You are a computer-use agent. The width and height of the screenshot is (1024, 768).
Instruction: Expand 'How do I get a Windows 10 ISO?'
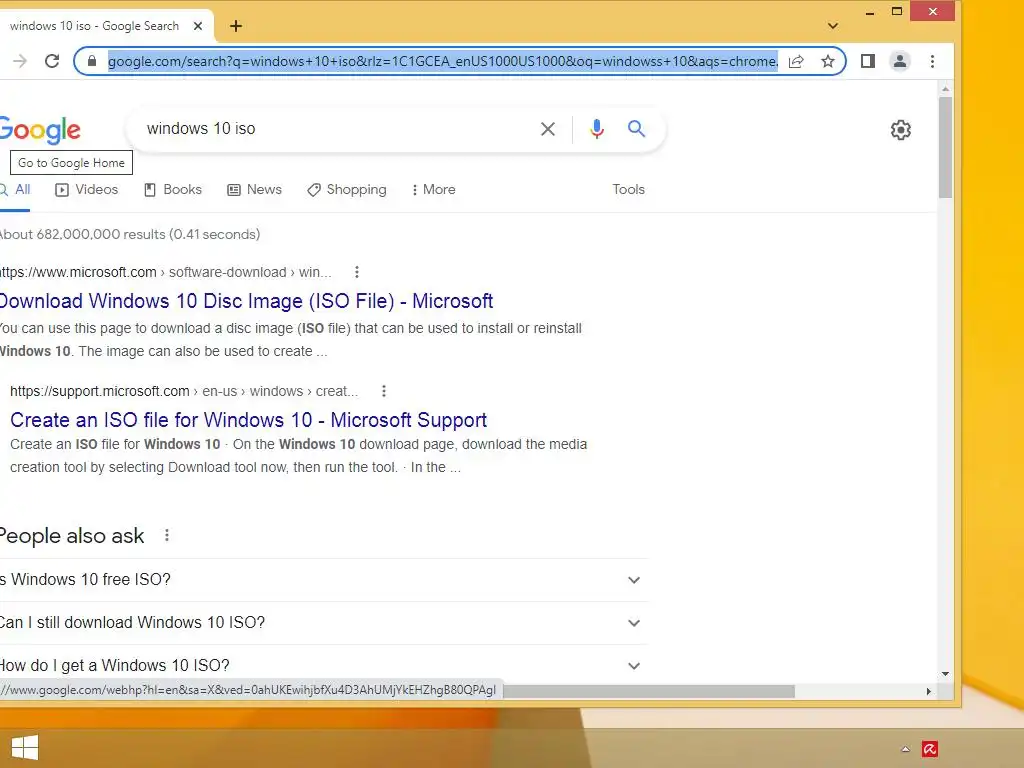click(323, 665)
